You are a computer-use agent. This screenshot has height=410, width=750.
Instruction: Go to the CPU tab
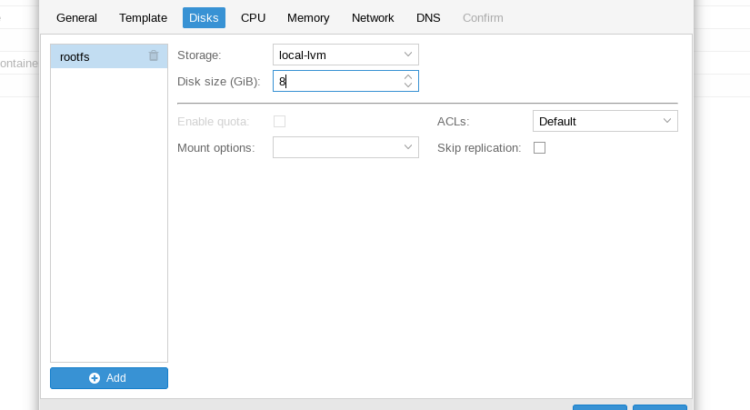click(253, 18)
